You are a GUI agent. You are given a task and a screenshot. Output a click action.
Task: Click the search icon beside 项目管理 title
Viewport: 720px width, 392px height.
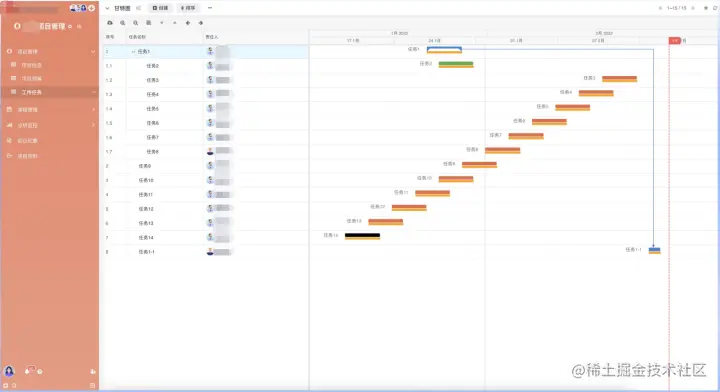coord(79,27)
